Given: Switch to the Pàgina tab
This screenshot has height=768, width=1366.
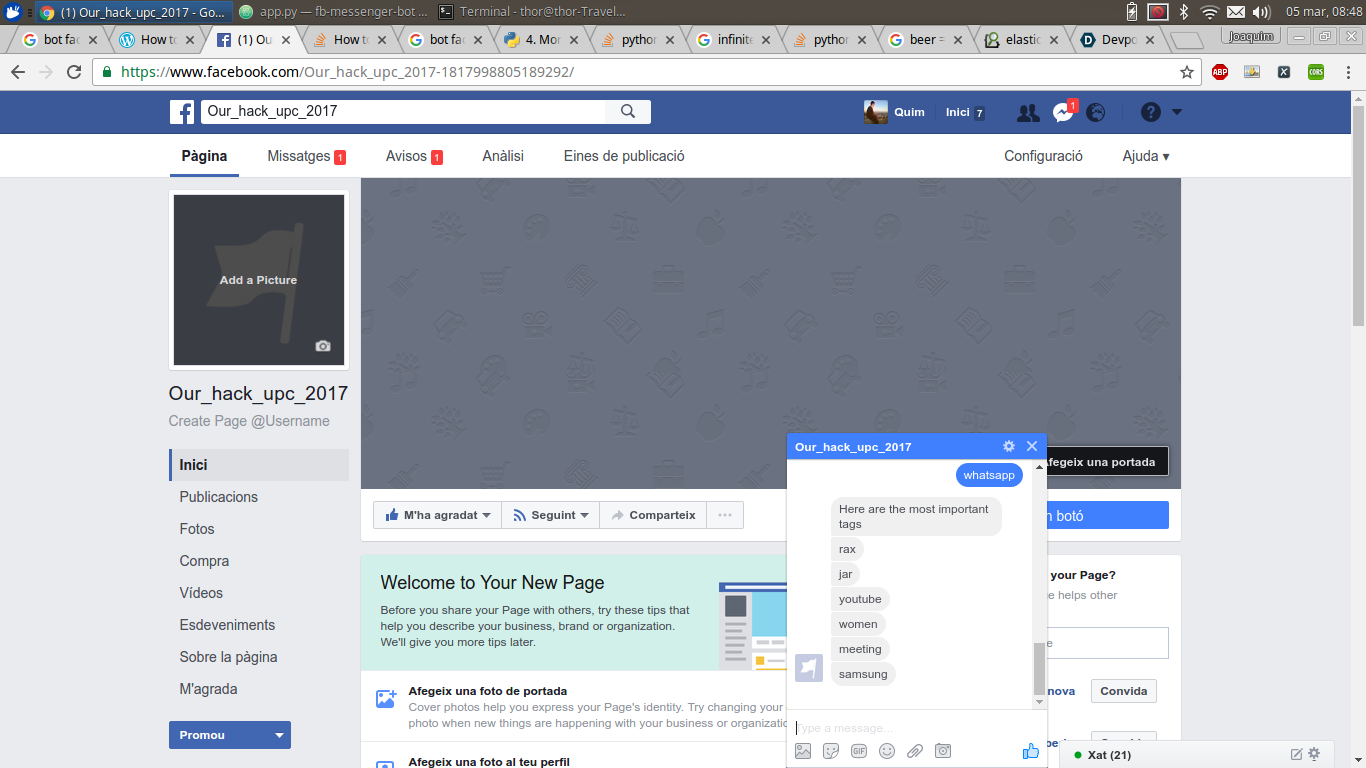Looking at the screenshot, I should [204, 156].
